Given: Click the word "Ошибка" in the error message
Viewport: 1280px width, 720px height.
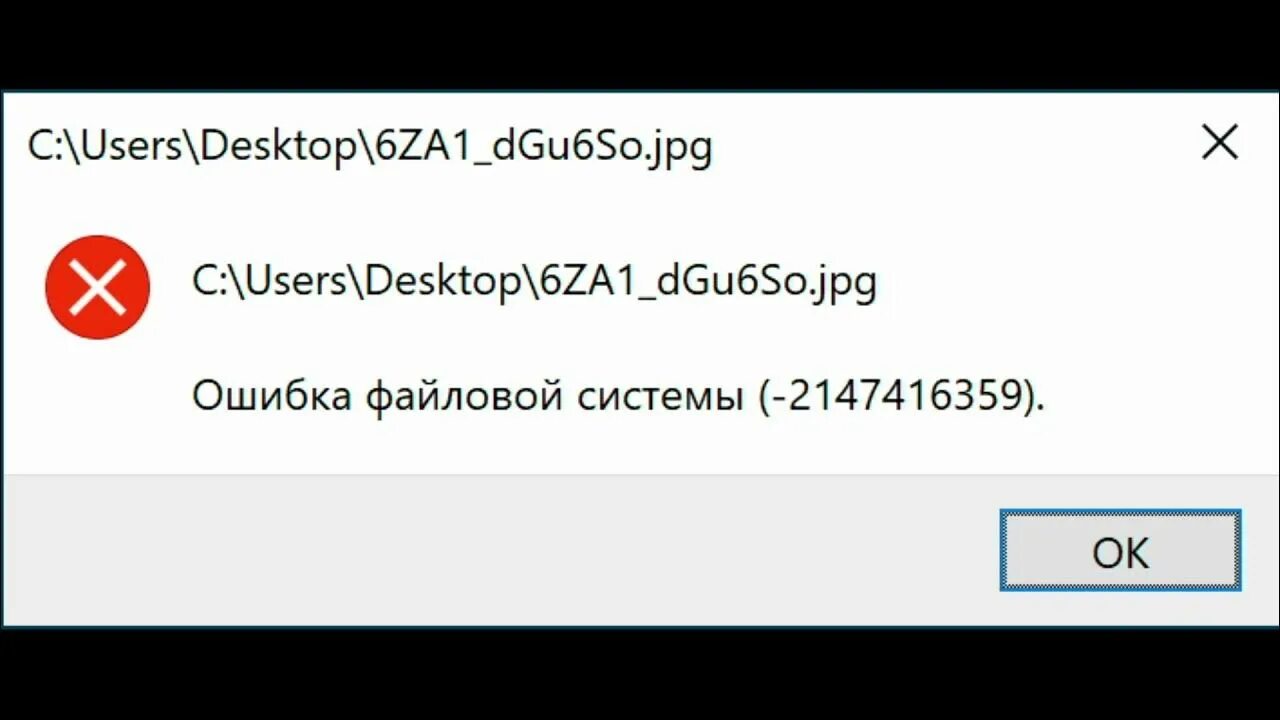Looking at the screenshot, I should [x=271, y=397].
